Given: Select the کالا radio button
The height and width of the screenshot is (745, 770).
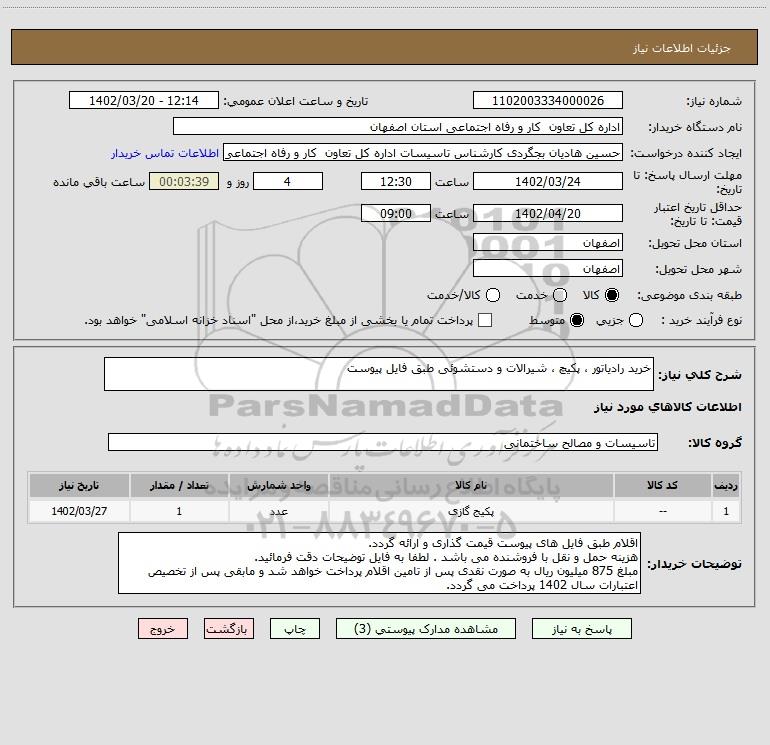Looking at the screenshot, I should coord(612,295).
